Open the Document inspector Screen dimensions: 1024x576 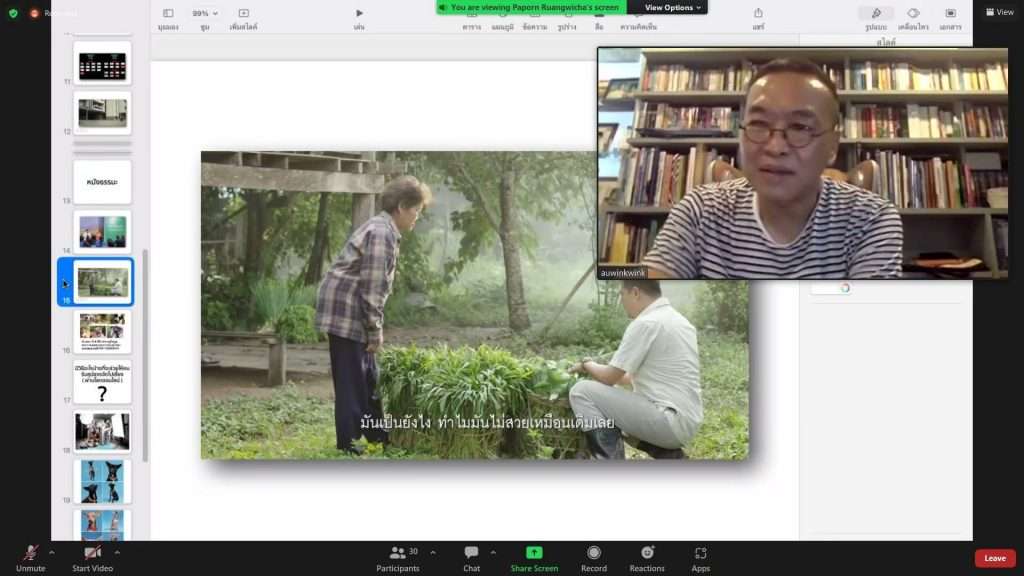(950, 13)
